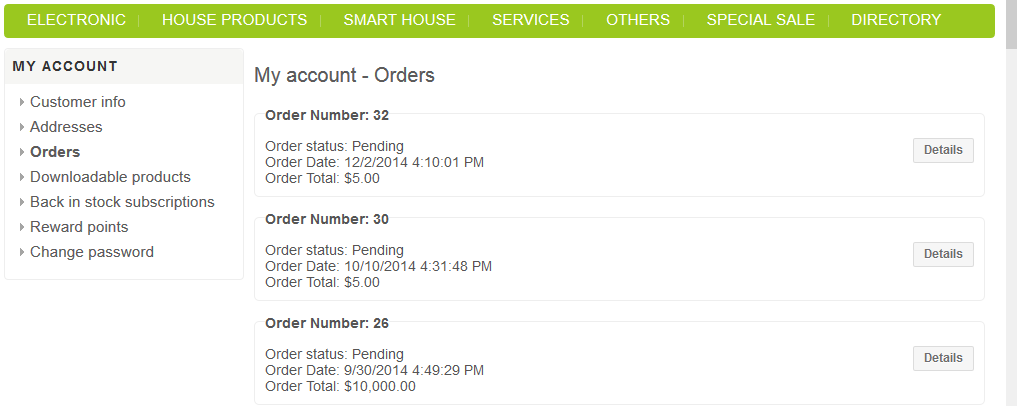Open the Special Sale page

click(x=760, y=20)
